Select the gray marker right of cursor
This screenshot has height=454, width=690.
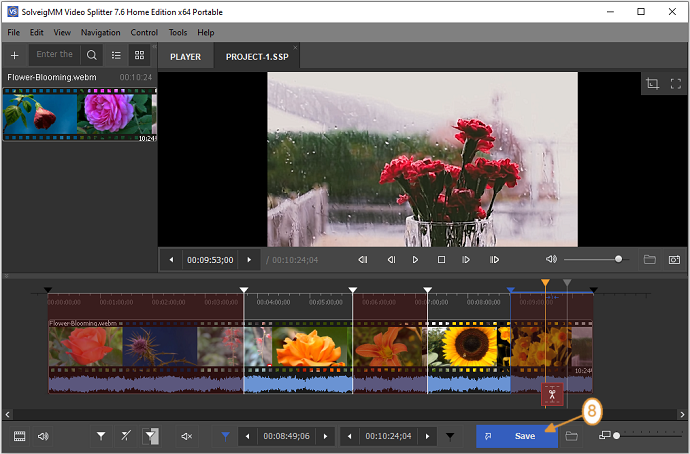click(x=567, y=282)
